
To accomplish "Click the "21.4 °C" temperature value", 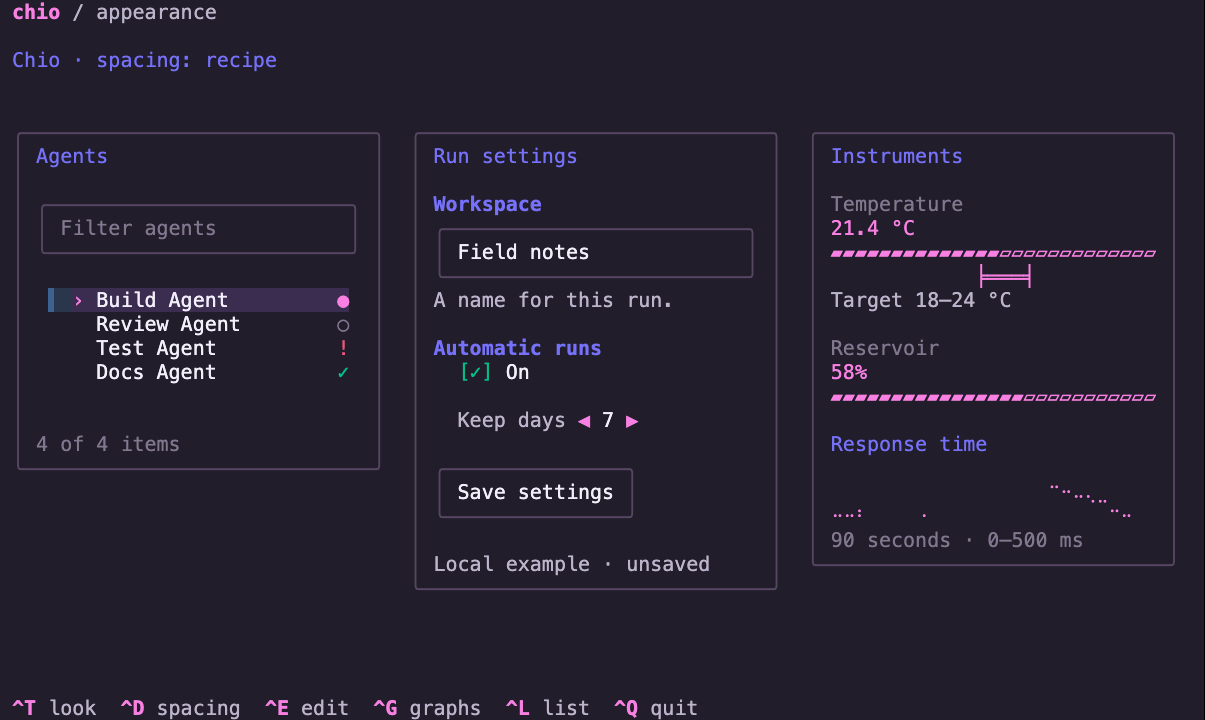I will pyautogui.click(x=873, y=228).
